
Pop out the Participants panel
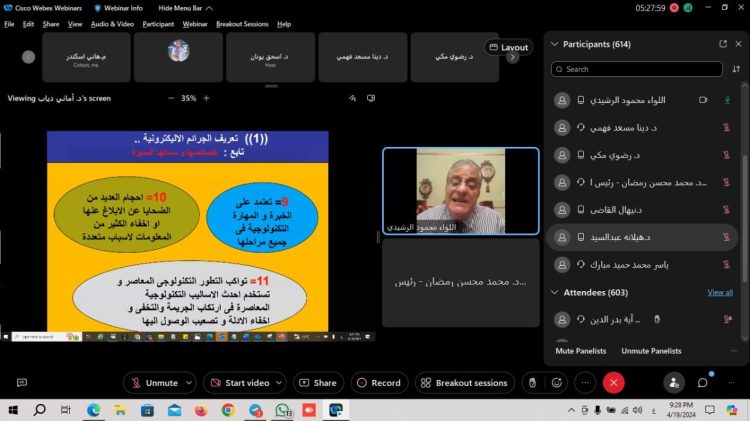click(723, 44)
